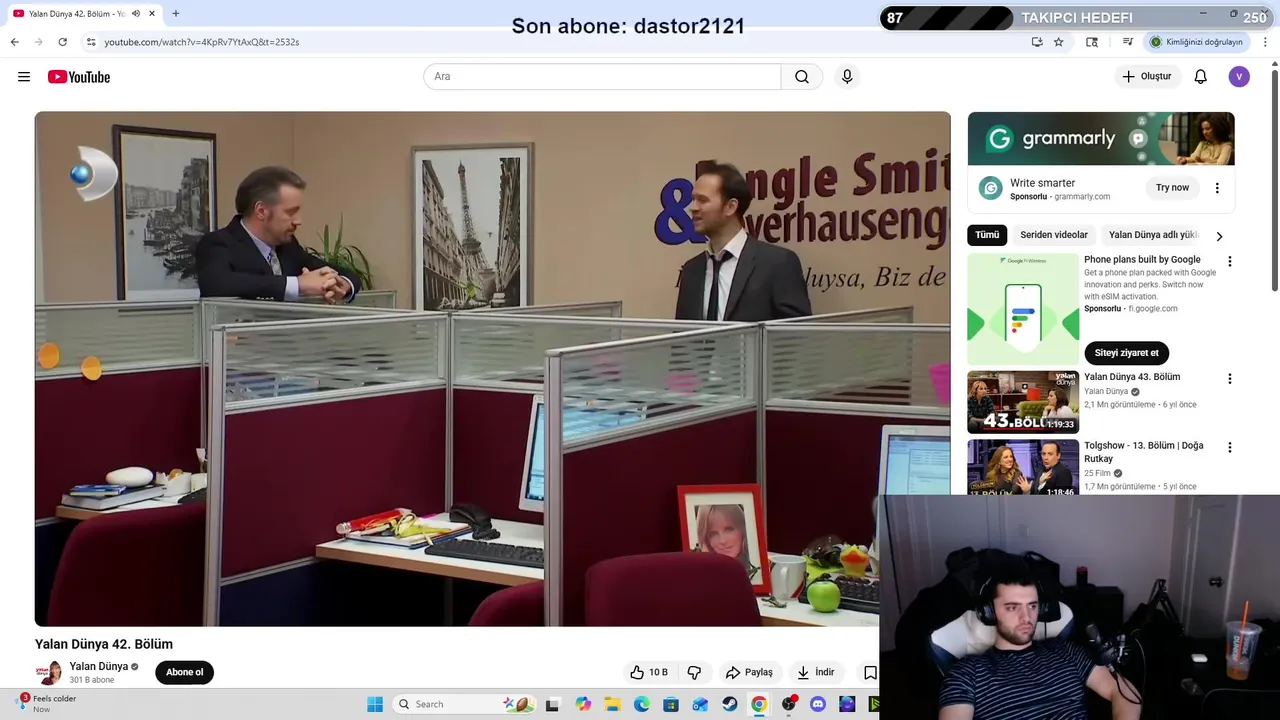Image resolution: width=1280 pixels, height=720 pixels.
Task: Reload the current page
Action: click(x=62, y=42)
